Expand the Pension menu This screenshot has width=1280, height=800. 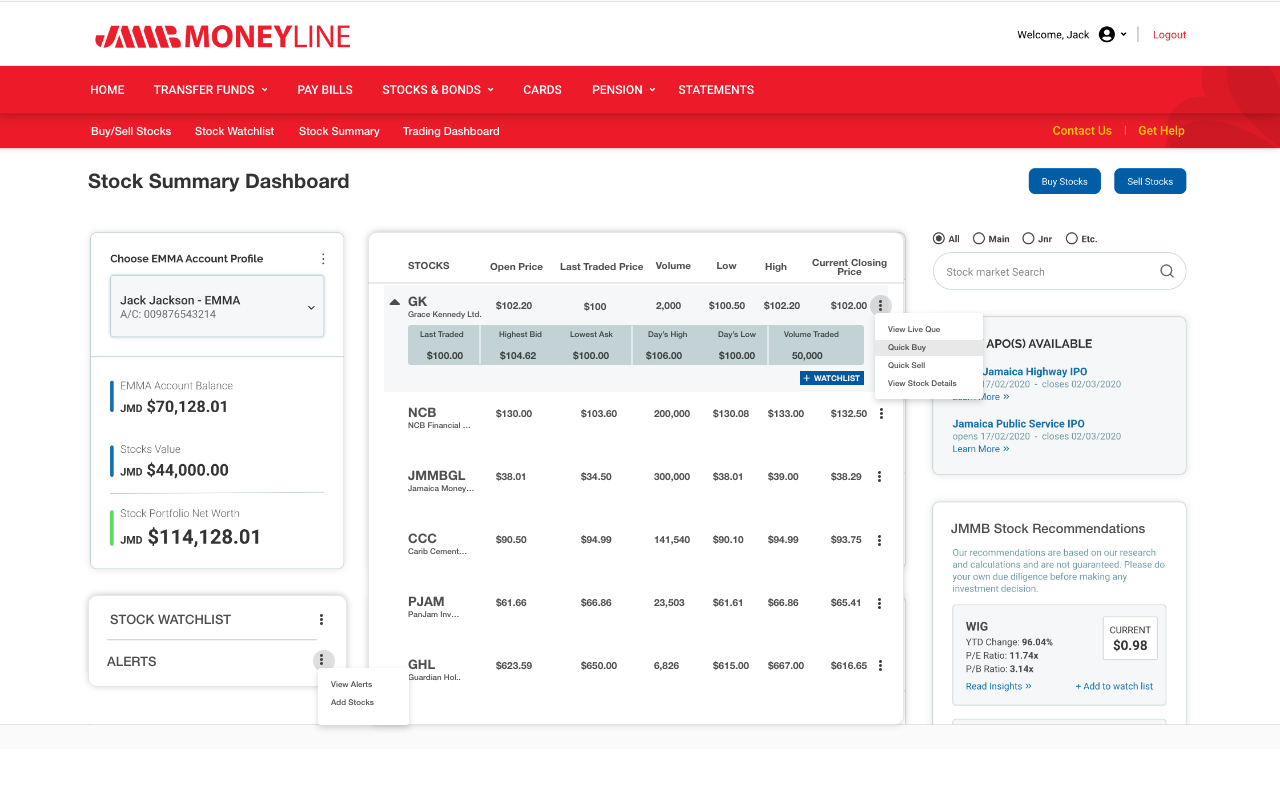(x=624, y=90)
